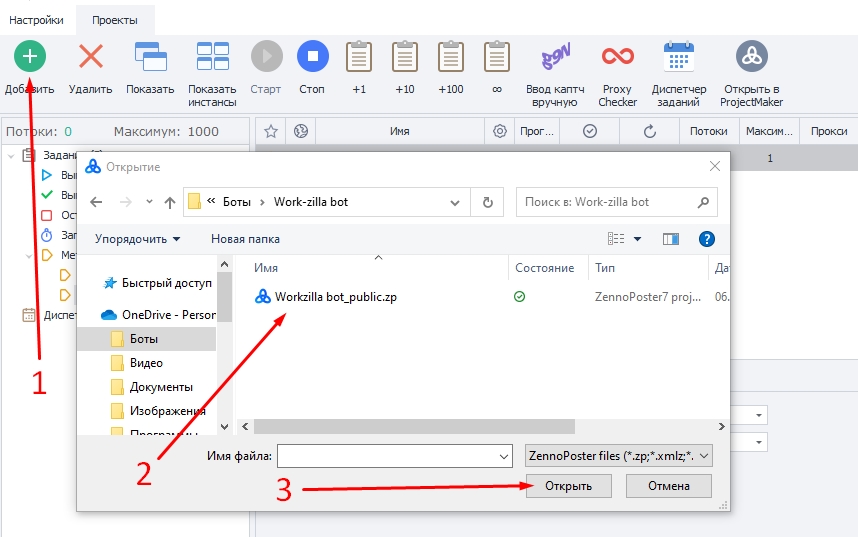Screen dimensions: 858x537
Task: Sort files by Имя column in dialog
Action: [x=266, y=268]
